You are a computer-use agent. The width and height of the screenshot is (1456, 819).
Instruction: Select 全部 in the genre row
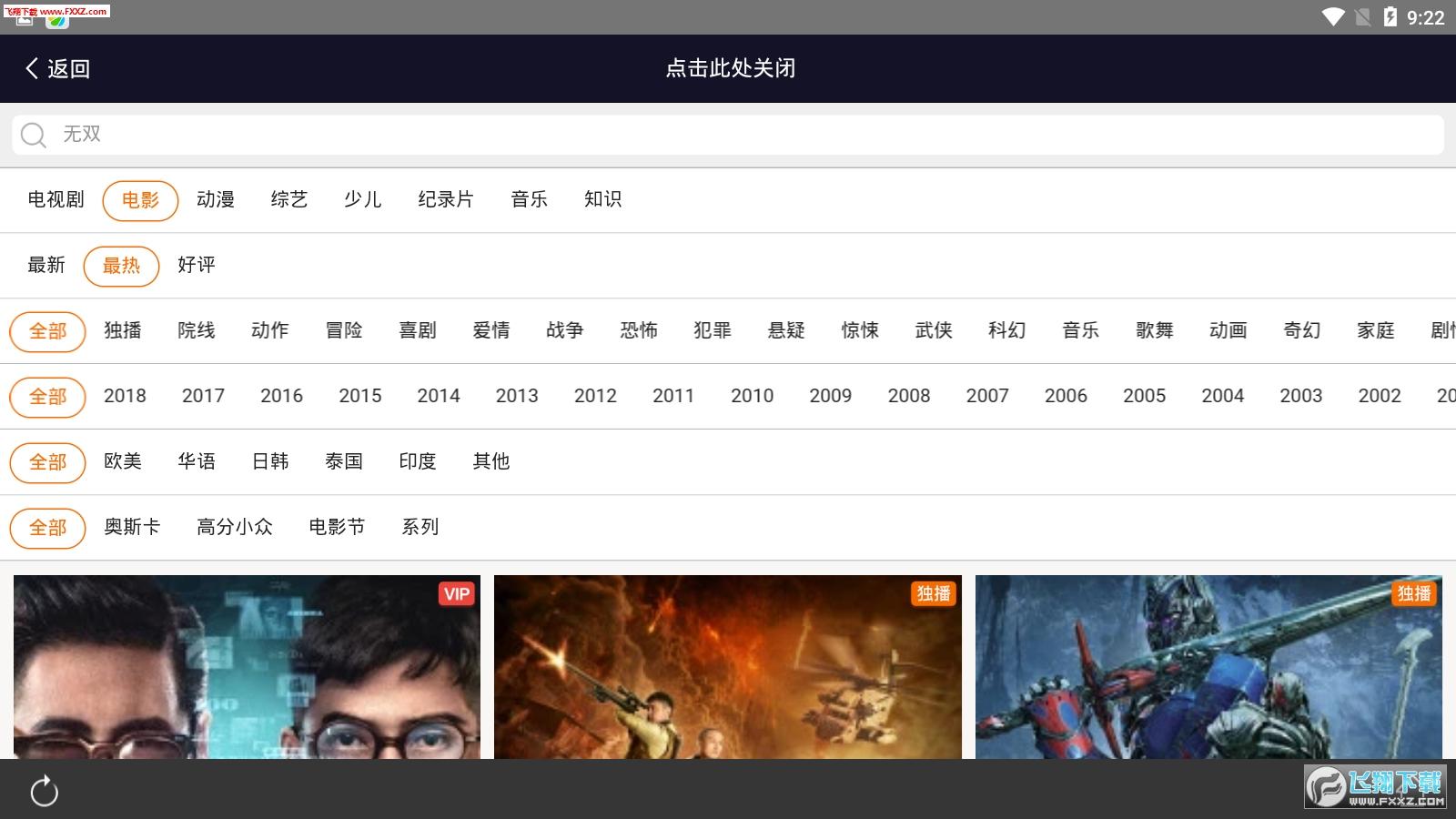[47, 331]
